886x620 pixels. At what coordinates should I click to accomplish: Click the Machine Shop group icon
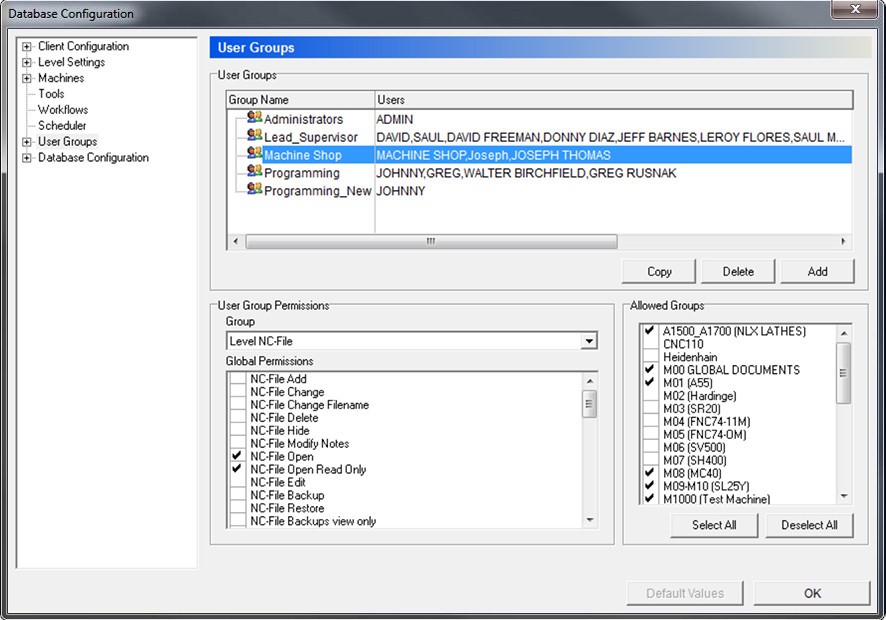point(255,153)
